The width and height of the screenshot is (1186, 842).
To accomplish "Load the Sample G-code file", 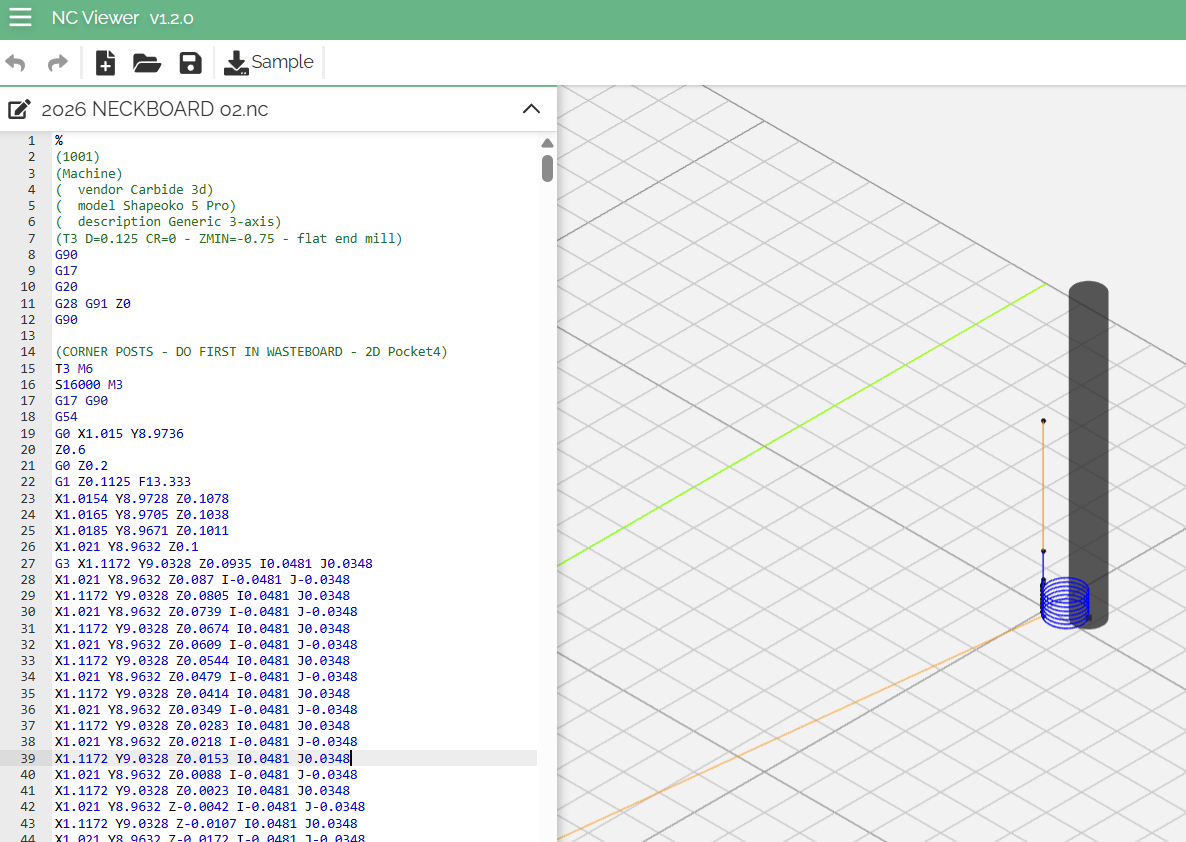I will pos(269,63).
